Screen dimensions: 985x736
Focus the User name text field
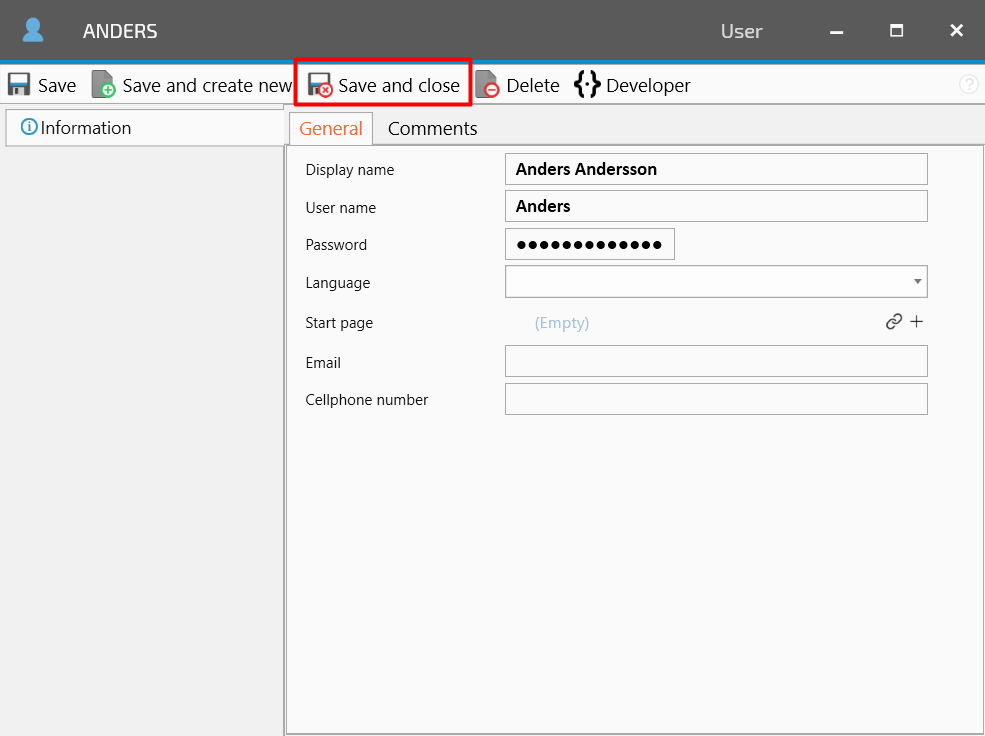(716, 207)
